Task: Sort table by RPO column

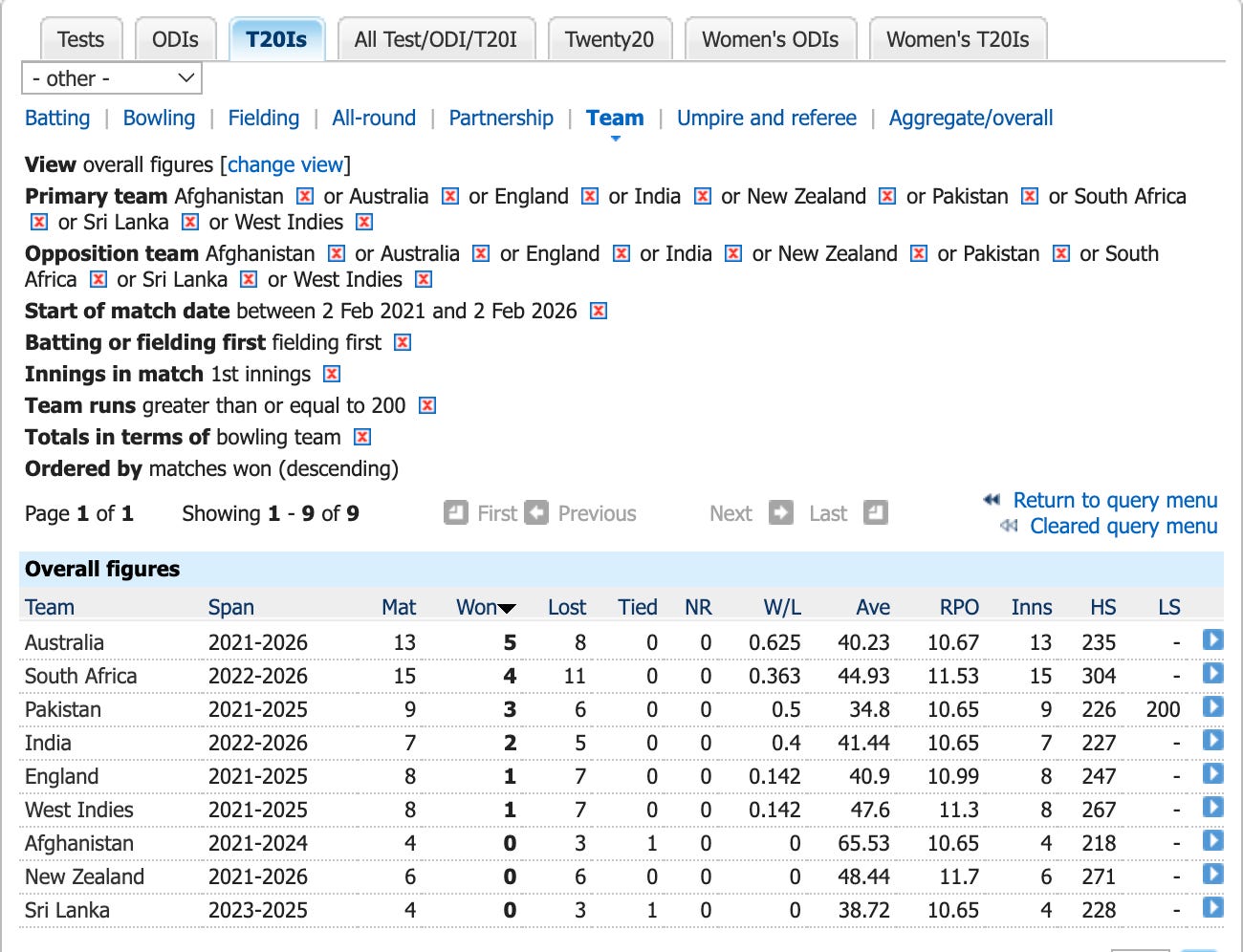Action: click(959, 607)
